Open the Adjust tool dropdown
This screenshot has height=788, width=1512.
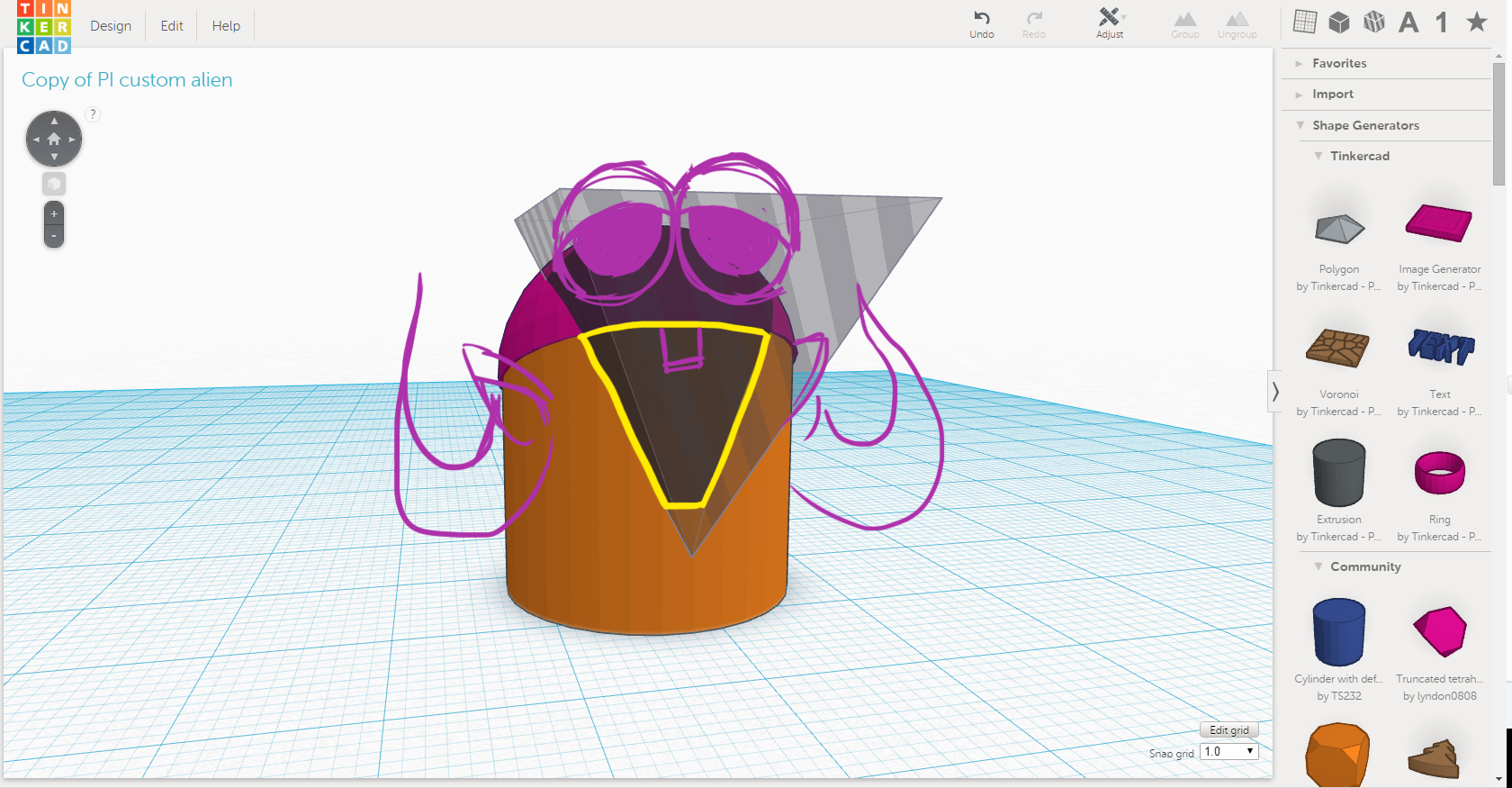[x=1110, y=24]
